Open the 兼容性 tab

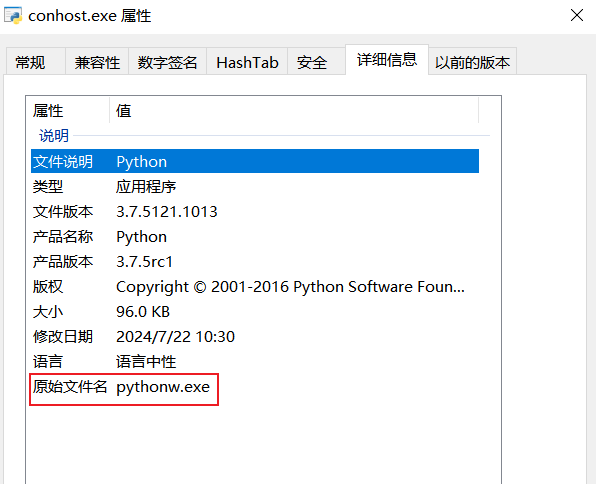tap(97, 62)
